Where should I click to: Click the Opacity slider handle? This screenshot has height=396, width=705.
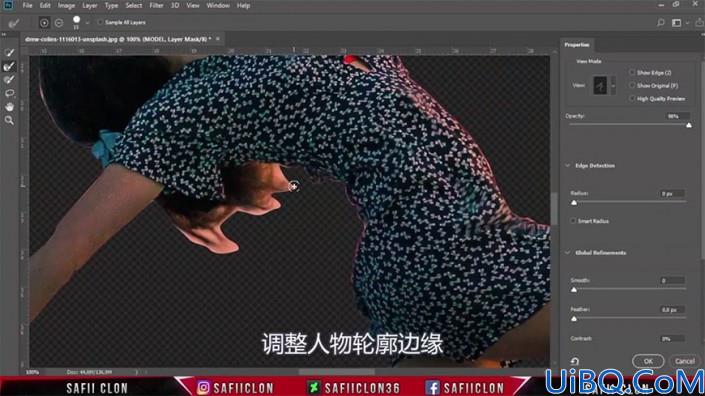click(689, 125)
